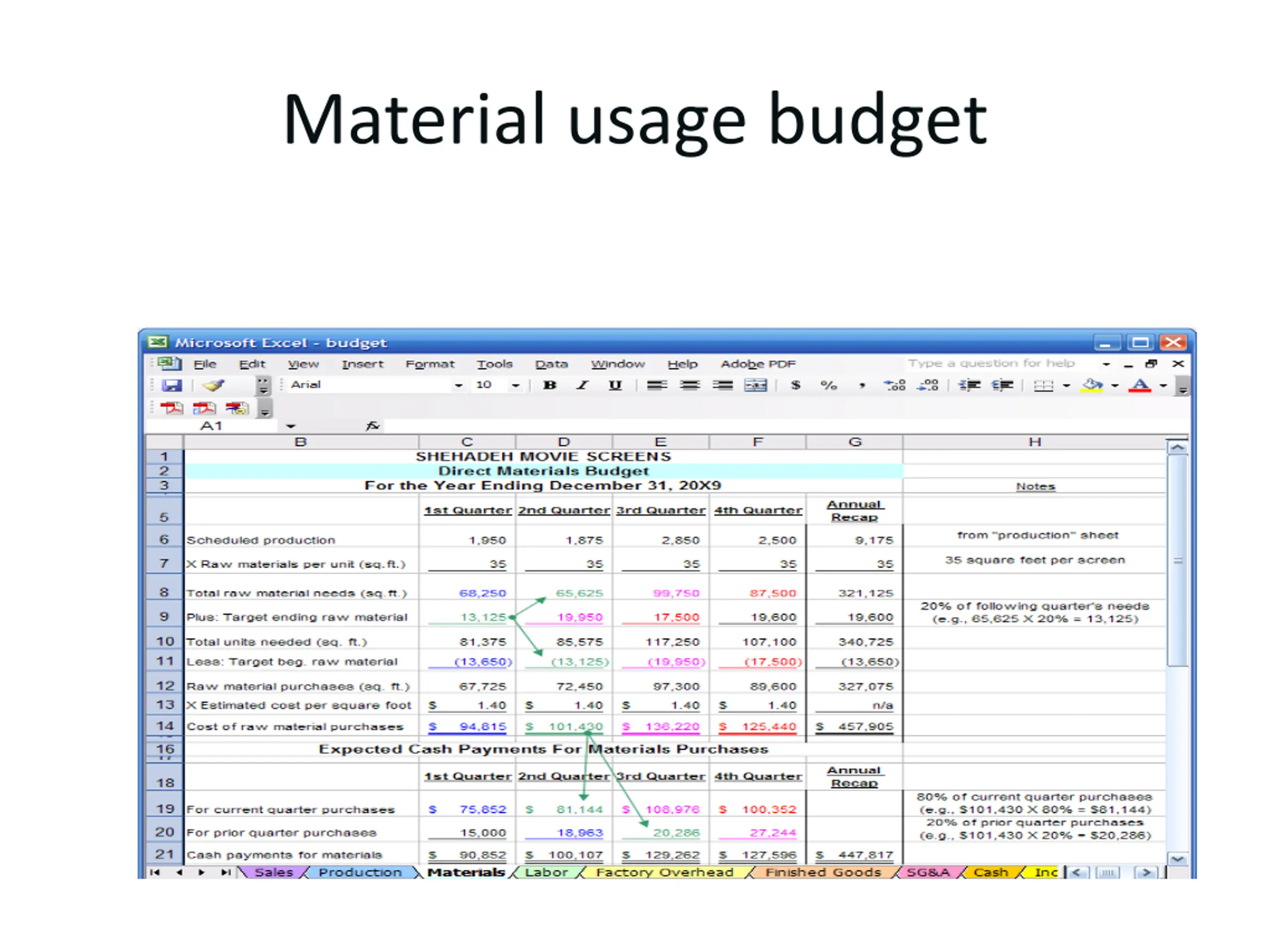The height and width of the screenshot is (952, 1270).
Task: Click Increase Decimal icon
Action: coord(894,386)
